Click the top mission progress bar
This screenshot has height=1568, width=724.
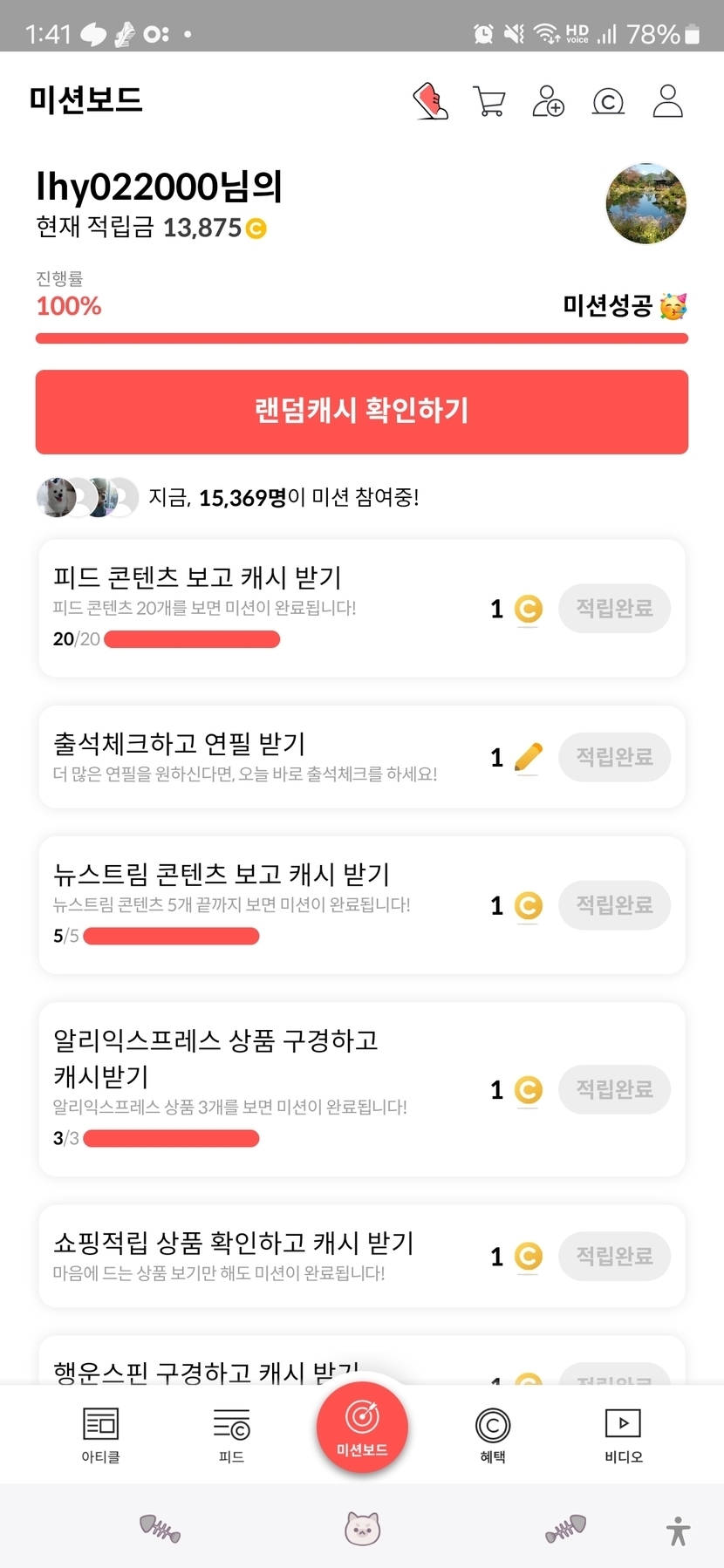pyautogui.click(x=362, y=338)
